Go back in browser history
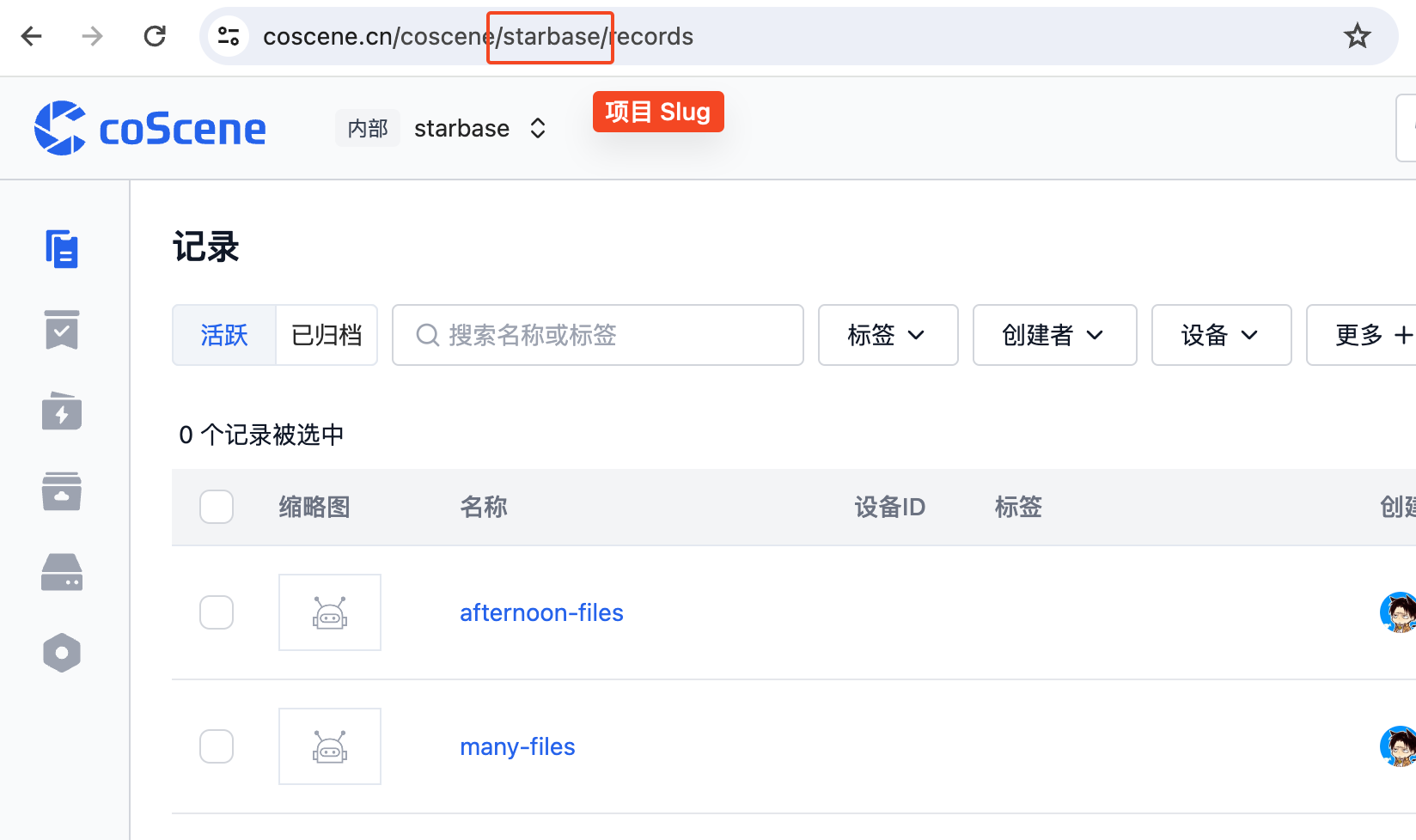 [32, 36]
